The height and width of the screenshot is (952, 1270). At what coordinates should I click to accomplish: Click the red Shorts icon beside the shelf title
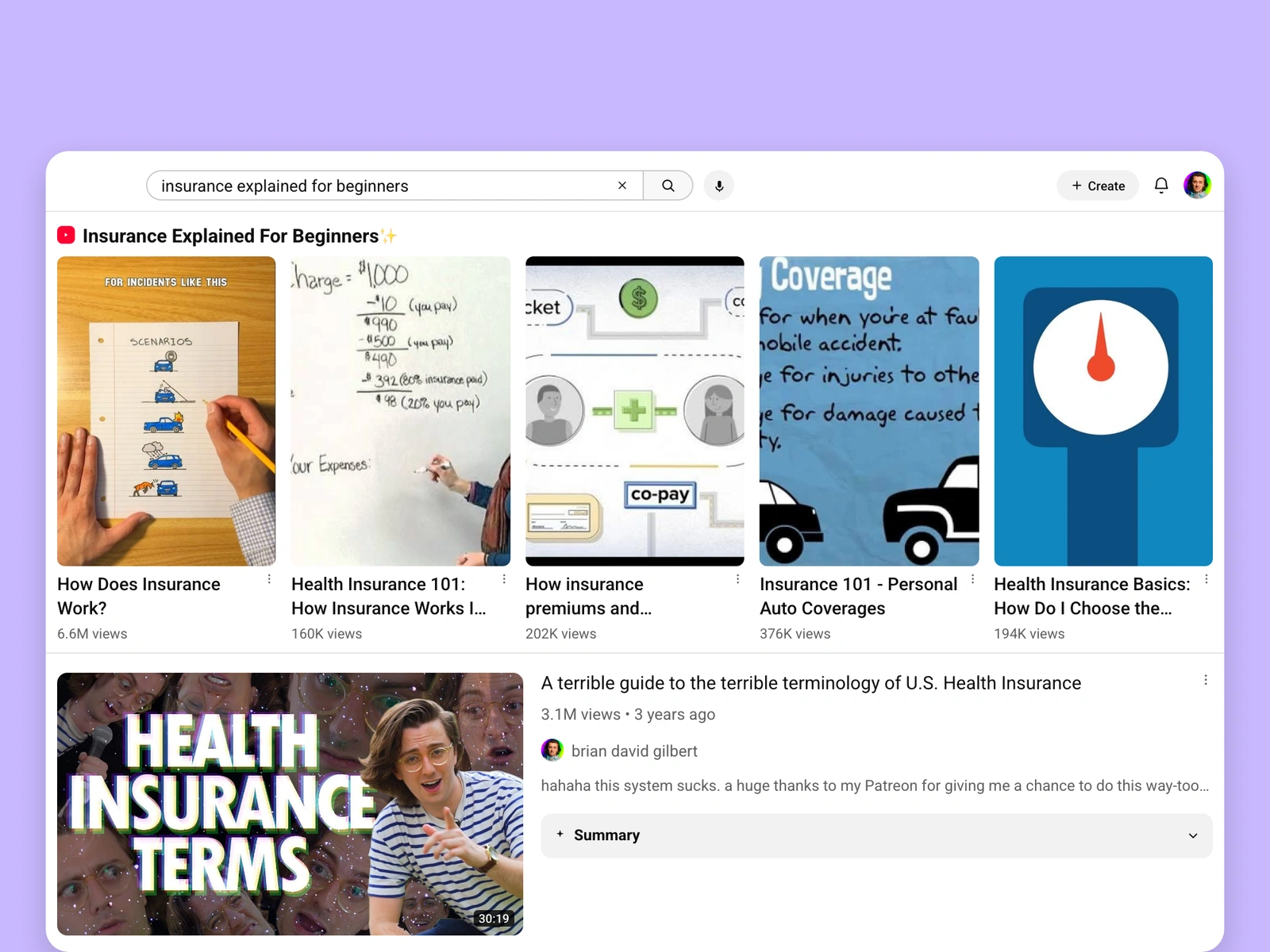pos(66,236)
